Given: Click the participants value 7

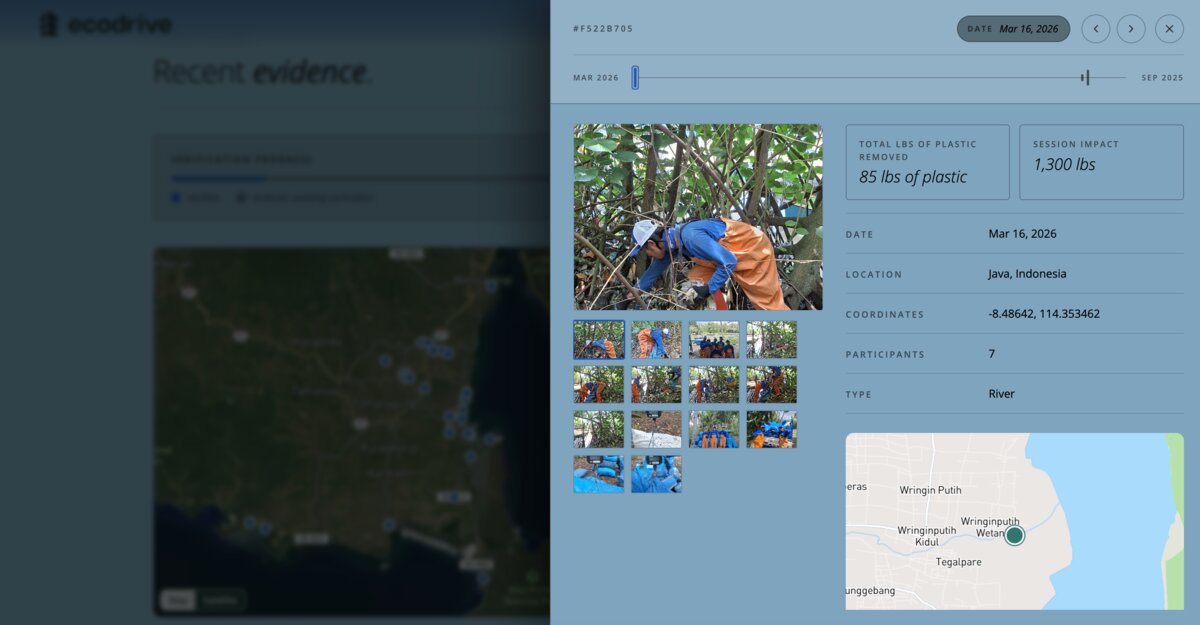Looking at the screenshot, I should click(x=992, y=354).
